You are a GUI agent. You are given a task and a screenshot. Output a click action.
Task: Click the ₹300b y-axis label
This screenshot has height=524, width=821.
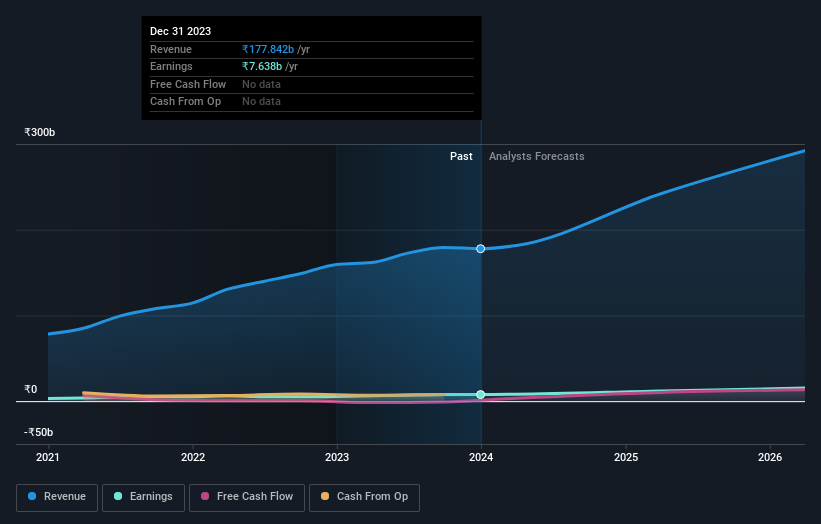point(39,132)
